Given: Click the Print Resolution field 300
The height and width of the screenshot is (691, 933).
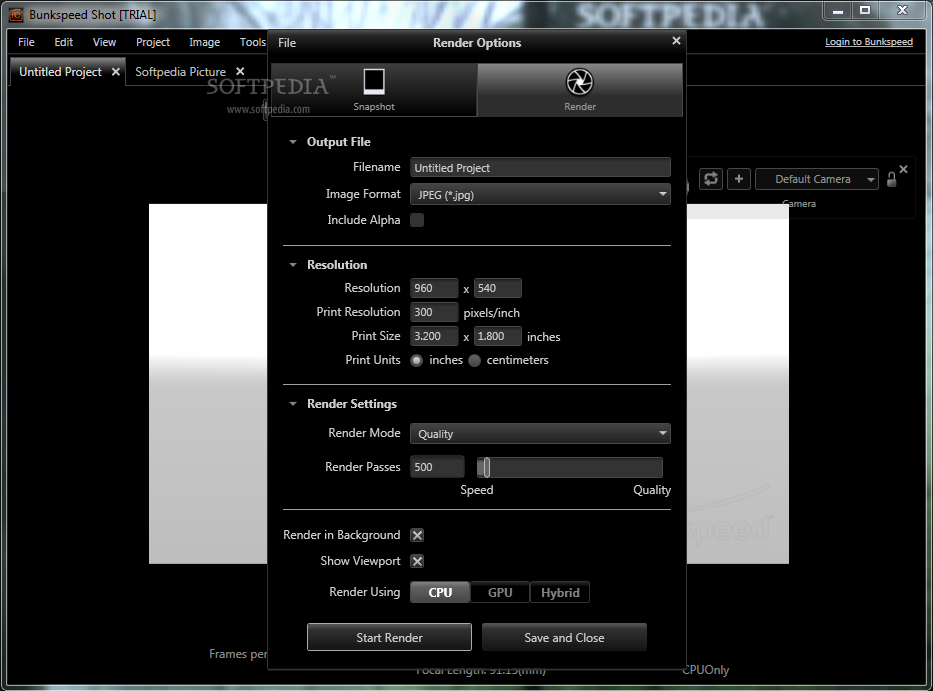Looking at the screenshot, I should 434,312.
